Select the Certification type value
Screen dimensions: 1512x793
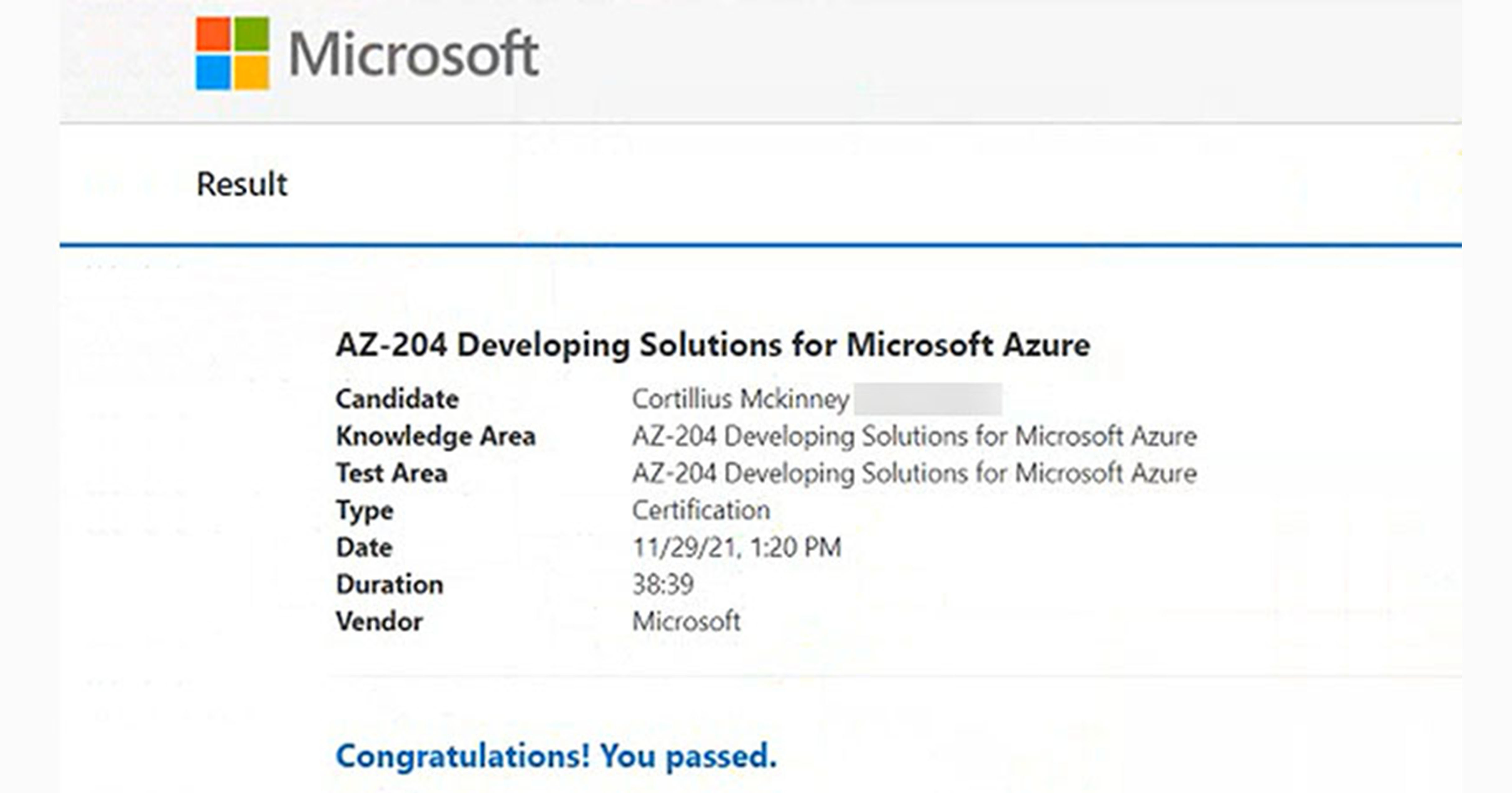[701, 510]
